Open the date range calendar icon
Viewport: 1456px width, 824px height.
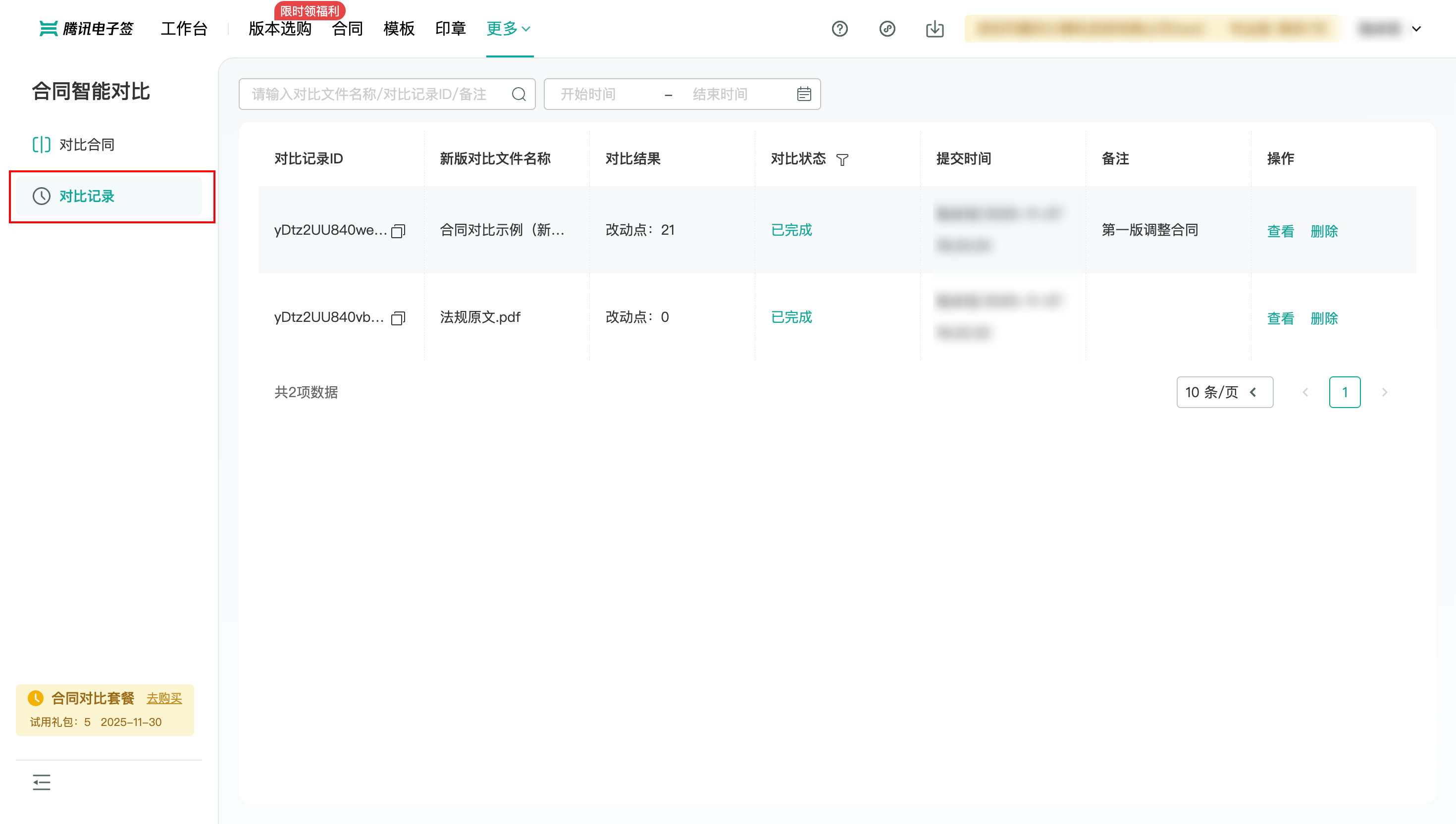(804, 94)
